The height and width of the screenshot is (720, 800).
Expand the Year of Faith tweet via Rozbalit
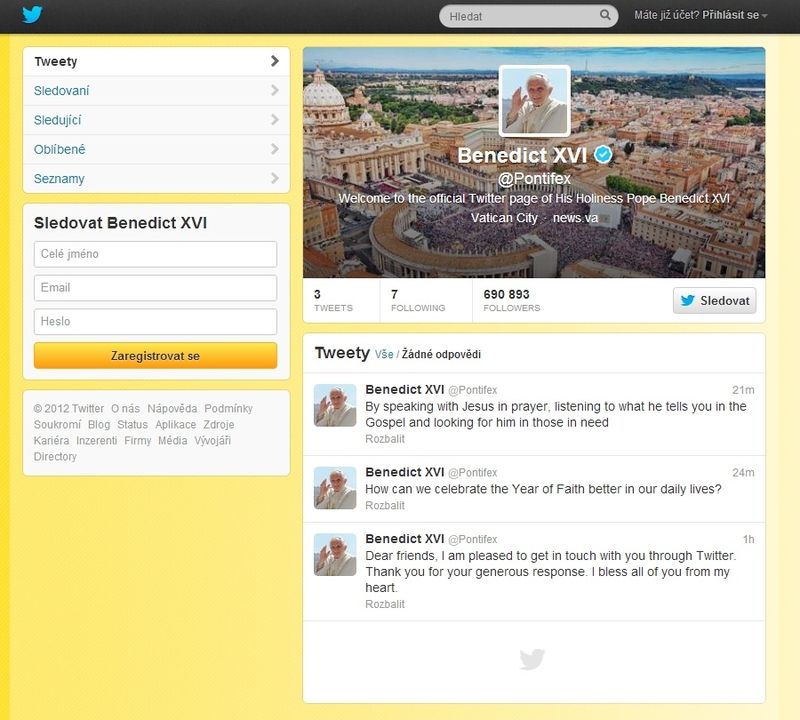click(x=385, y=506)
